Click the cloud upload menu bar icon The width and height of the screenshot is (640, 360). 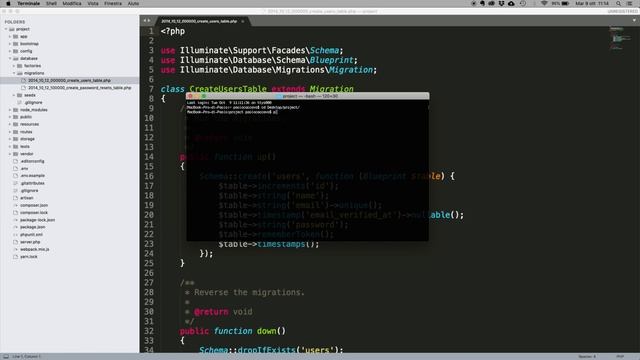point(511,3)
